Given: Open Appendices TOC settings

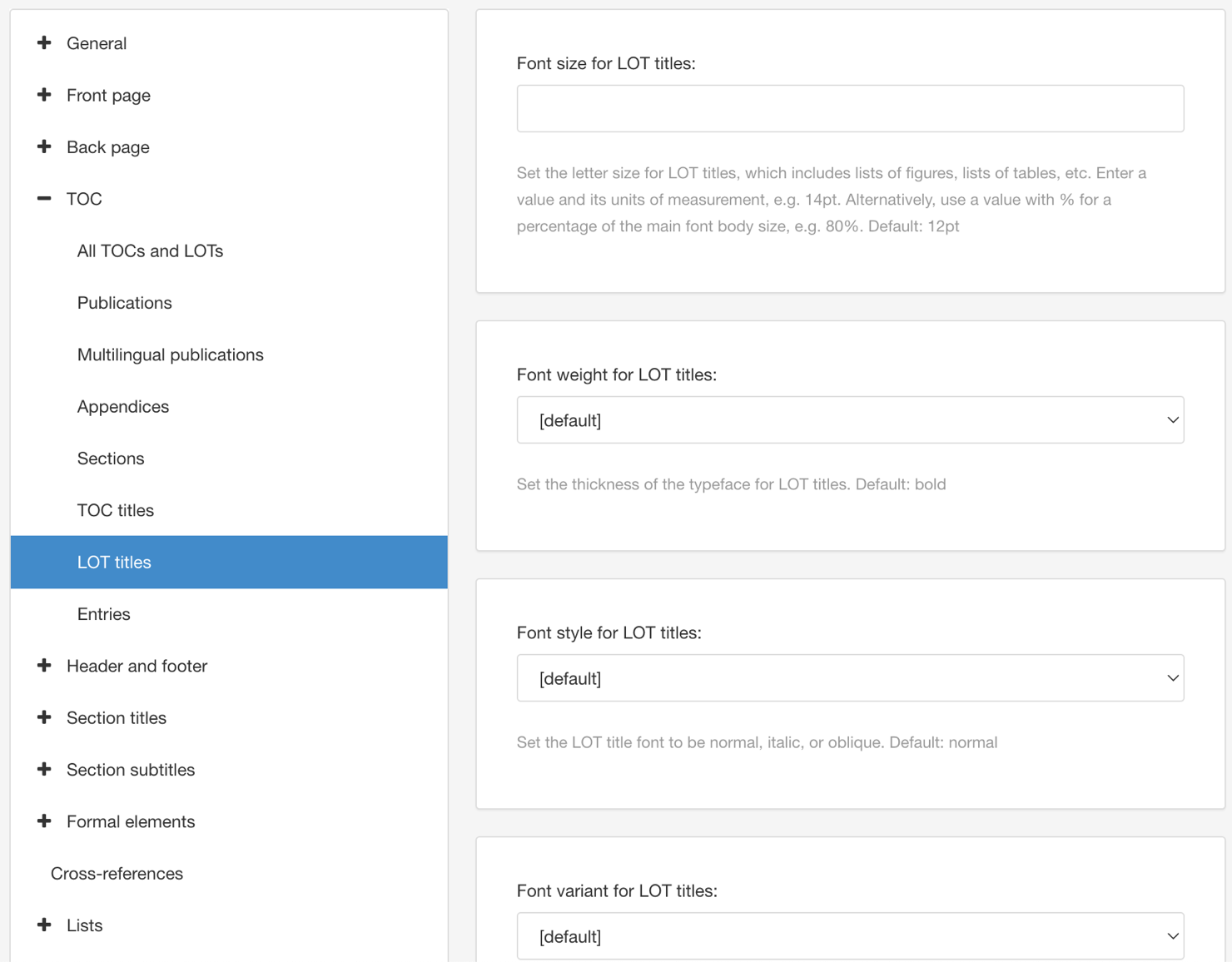Looking at the screenshot, I should (x=122, y=406).
